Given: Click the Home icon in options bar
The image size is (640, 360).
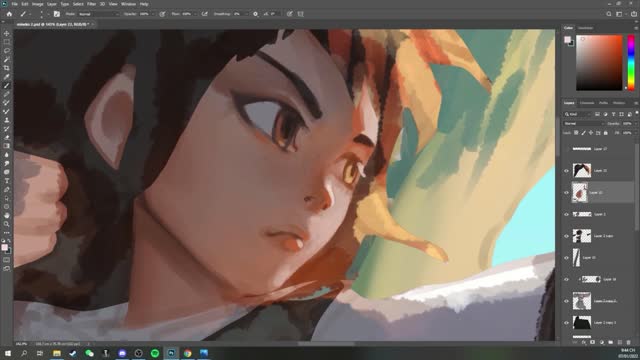Looking at the screenshot, I should point(9,14).
